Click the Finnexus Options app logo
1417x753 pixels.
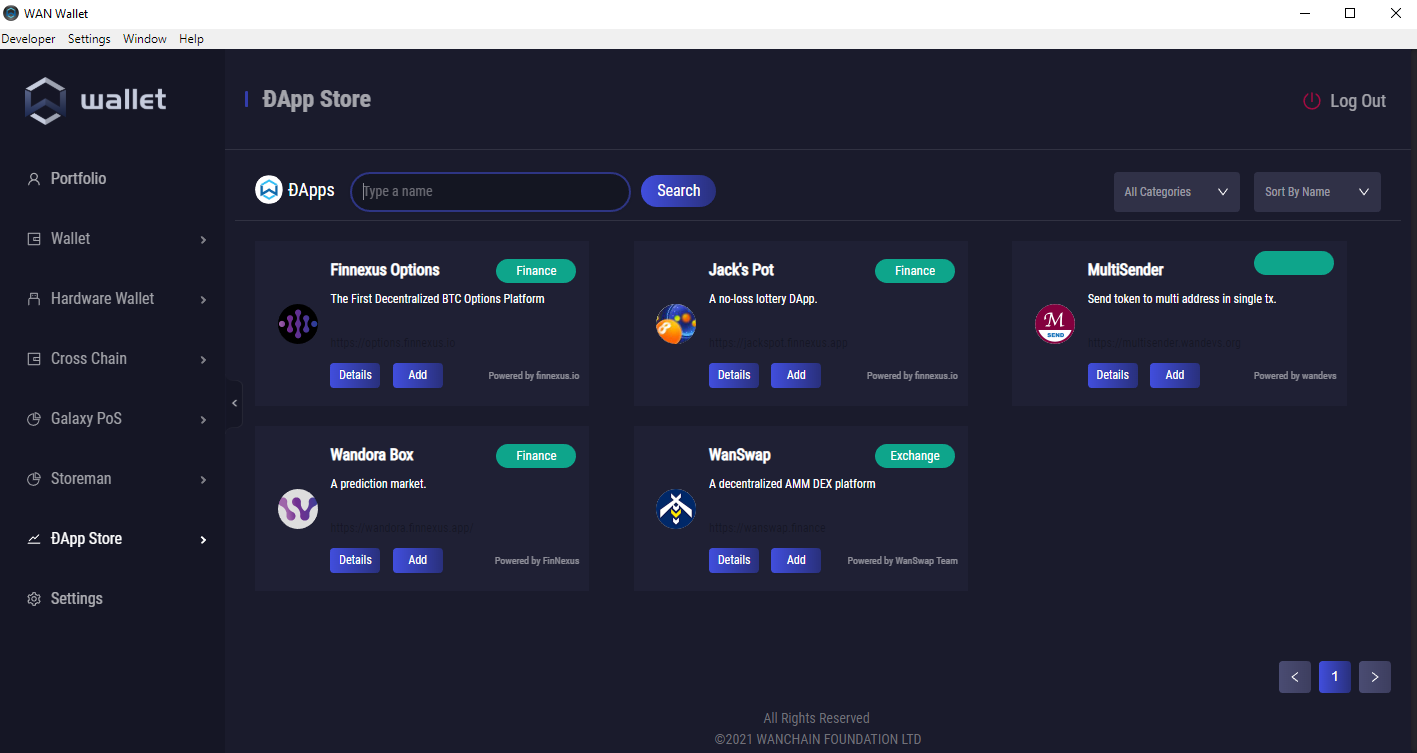[x=298, y=324]
